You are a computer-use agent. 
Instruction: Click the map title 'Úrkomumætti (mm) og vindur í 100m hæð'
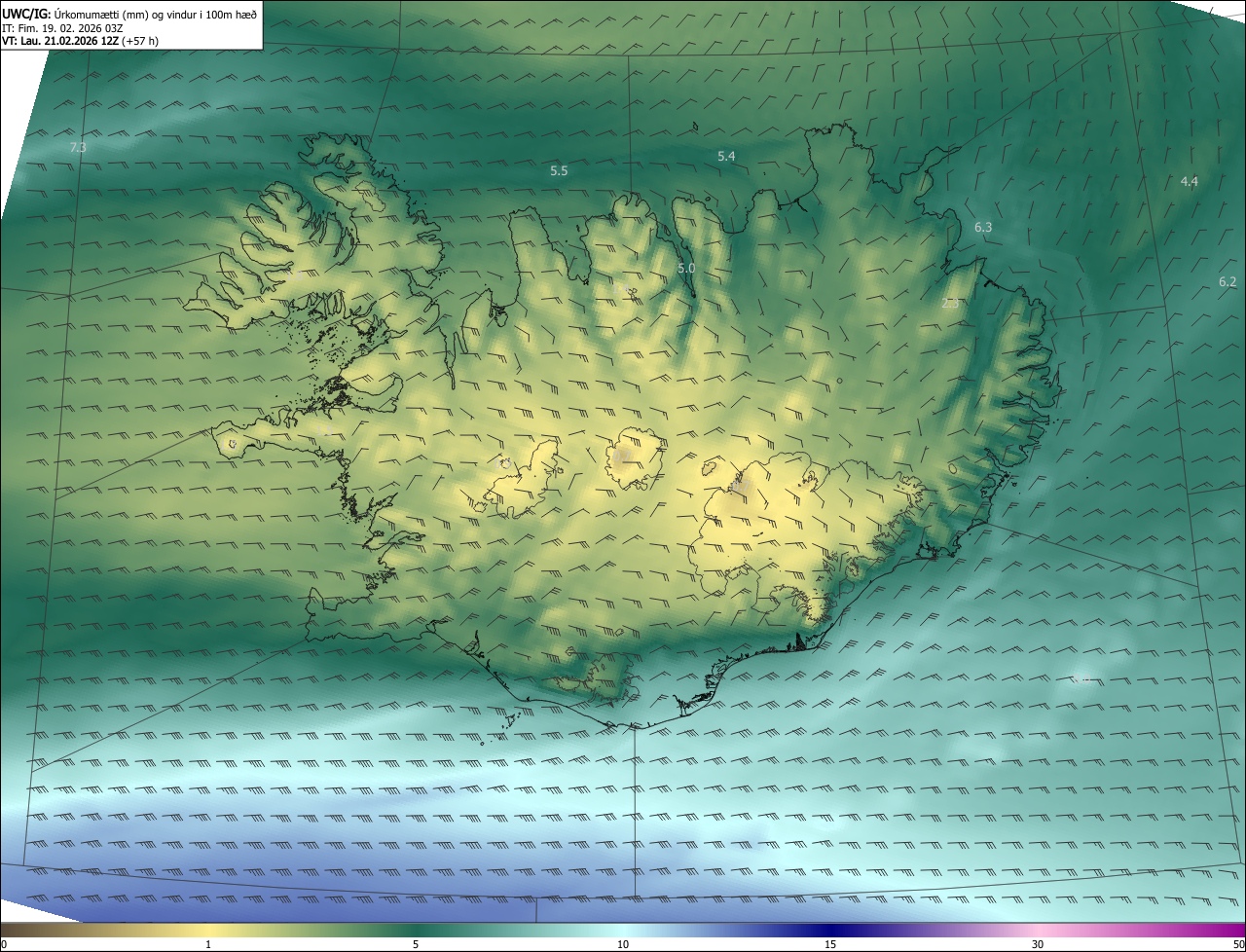155,14
